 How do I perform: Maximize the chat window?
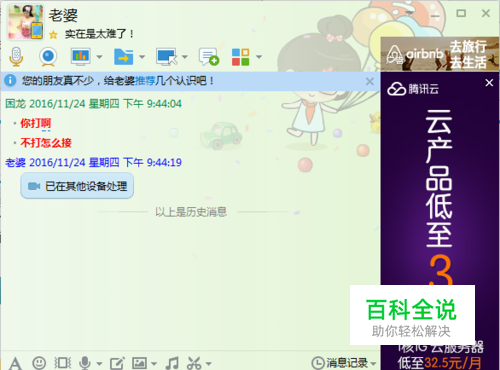point(461,13)
